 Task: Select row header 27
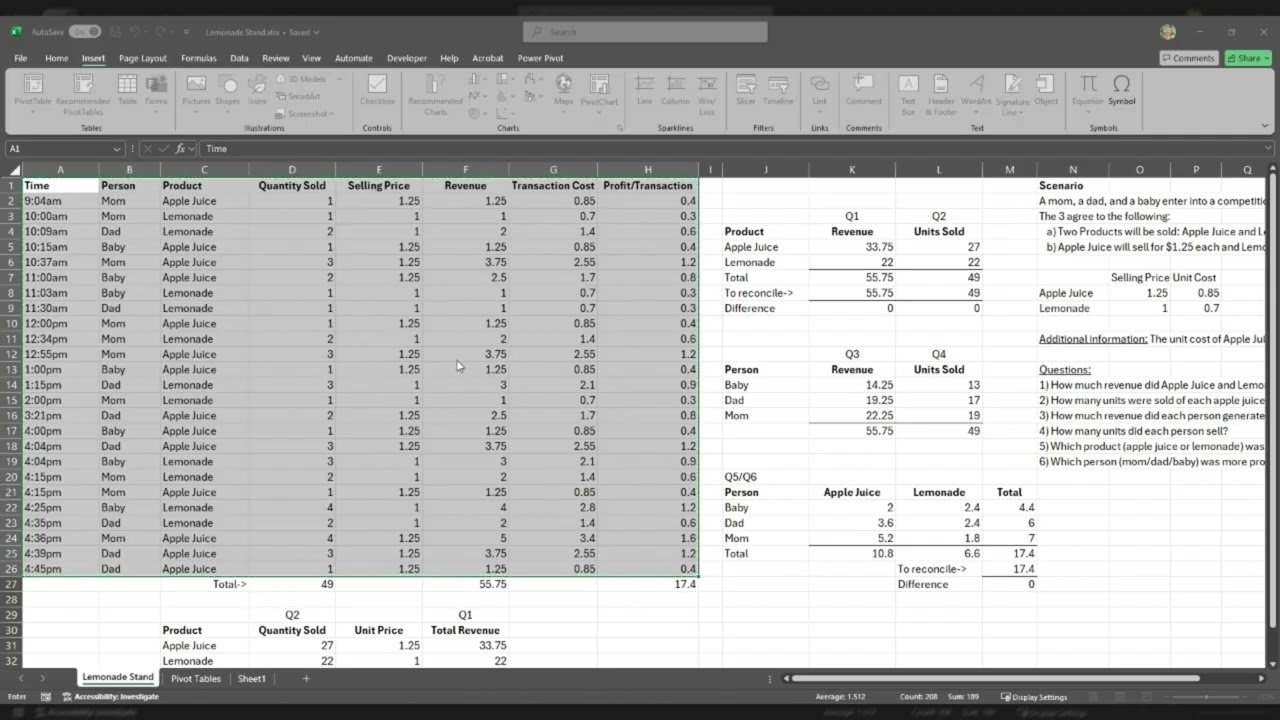11,584
